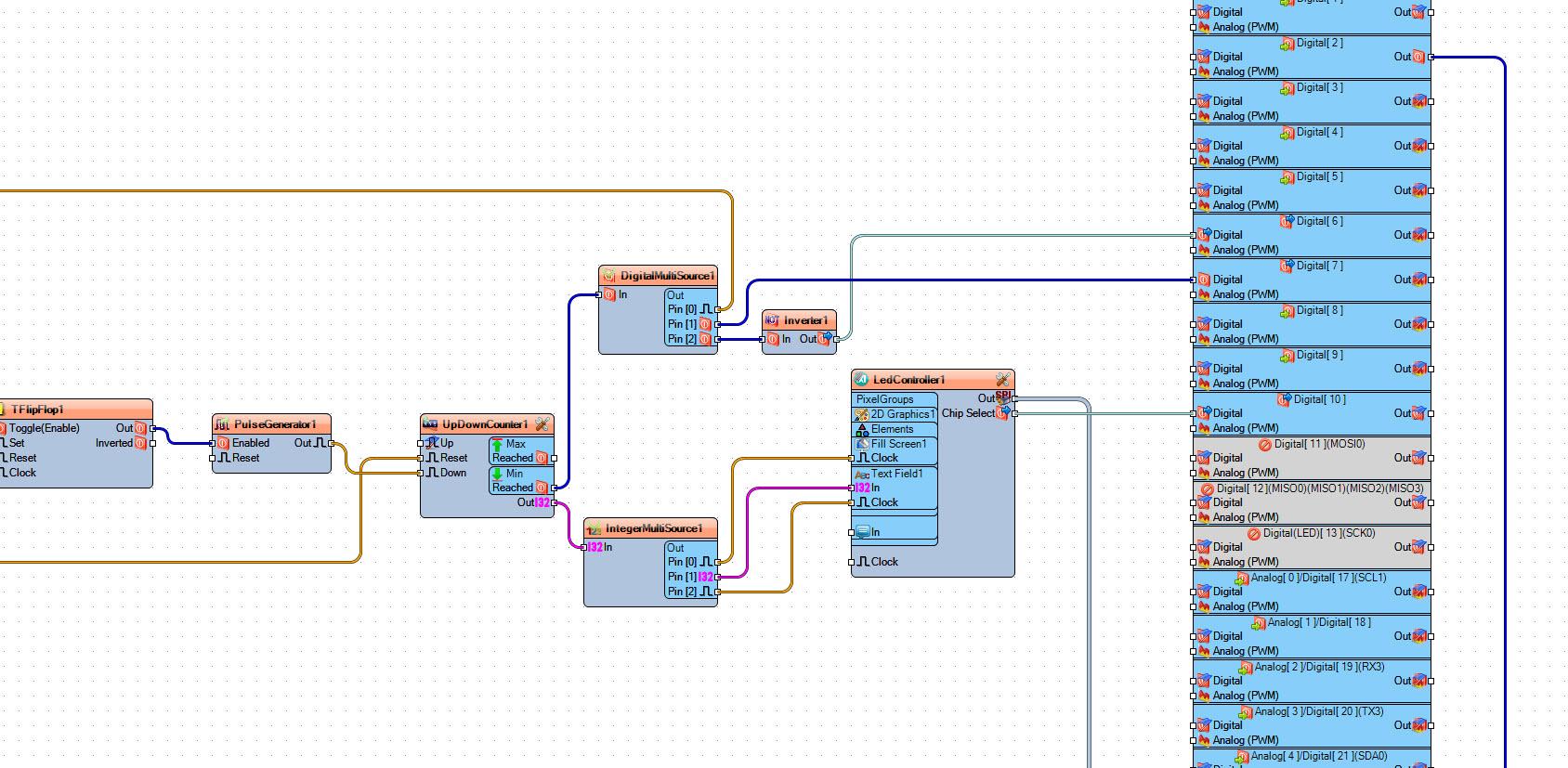
Task: Click Pin [1] of DigitalMultiSource1
Action: pos(690,324)
